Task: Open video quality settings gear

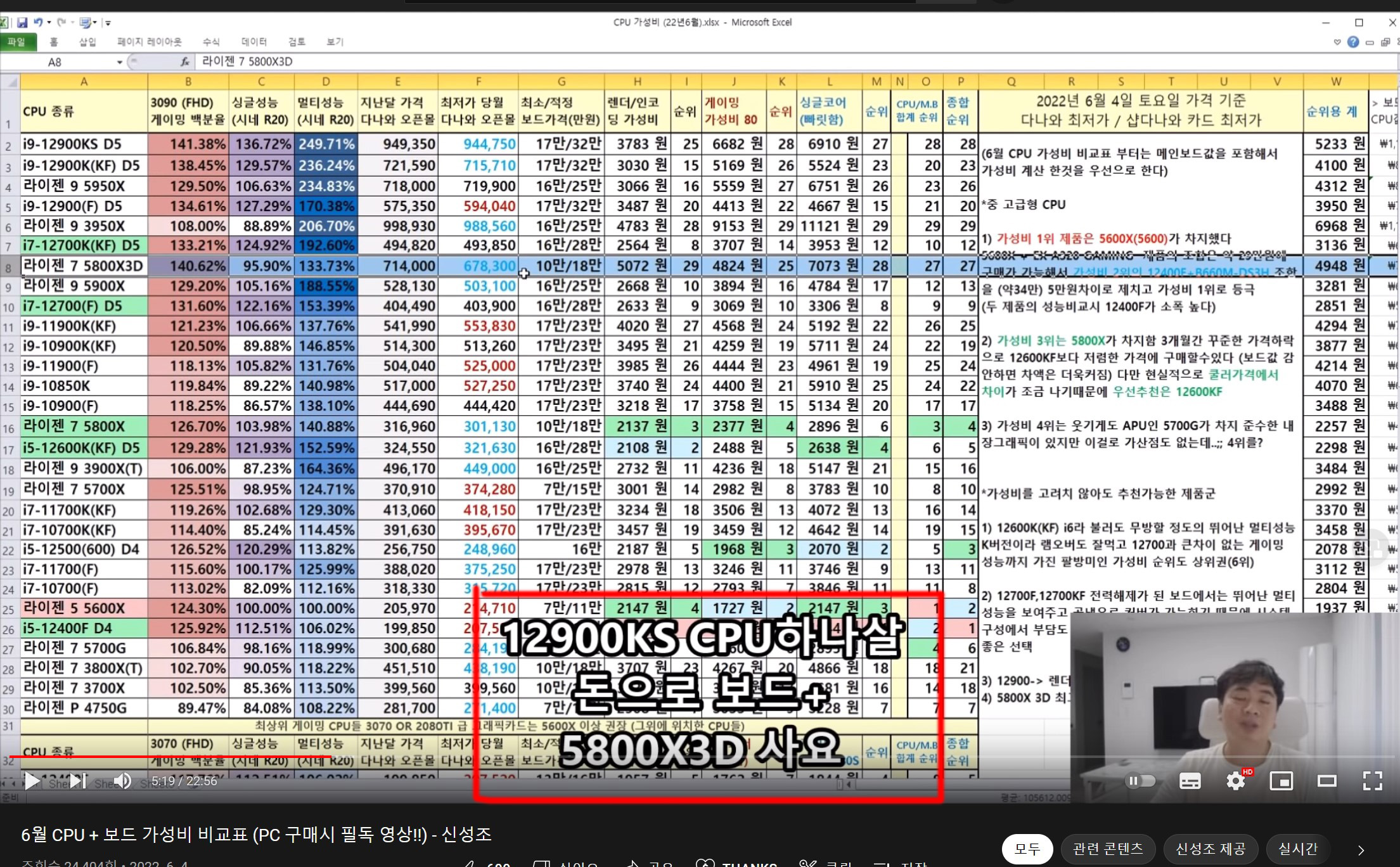Action: [1235, 781]
